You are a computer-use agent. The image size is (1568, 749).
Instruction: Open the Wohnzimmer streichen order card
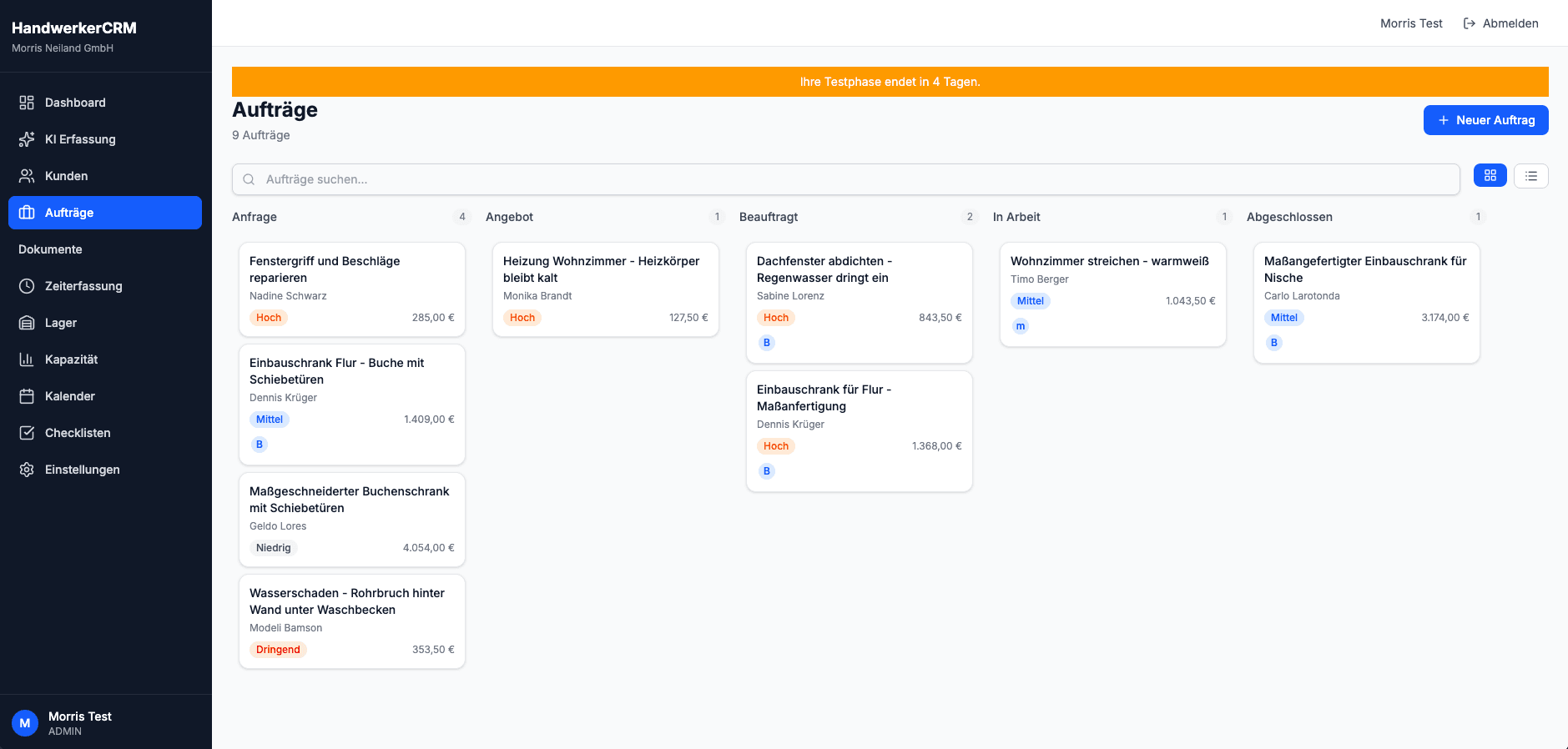point(1112,294)
